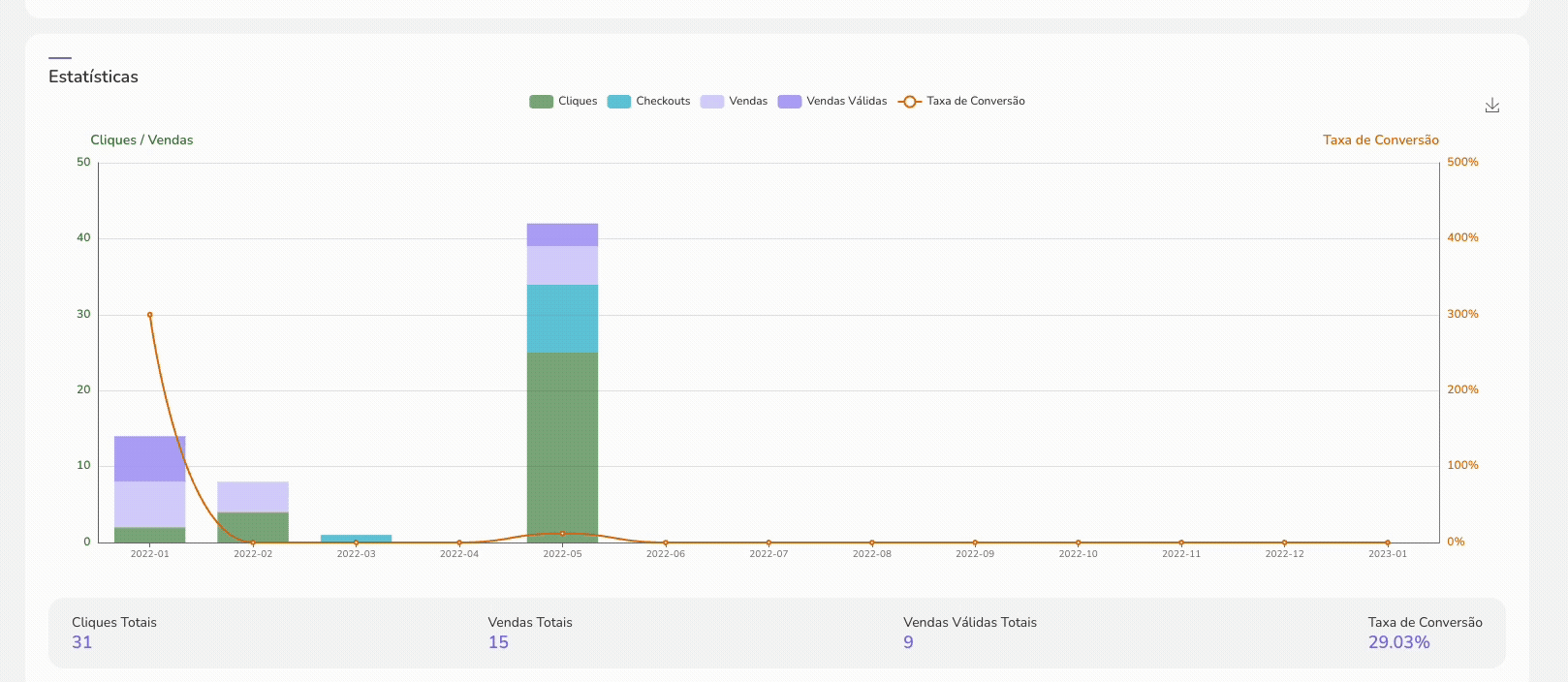Click the download chart icon
Viewport: 1568px width, 682px height.
tap(1491, 106)
